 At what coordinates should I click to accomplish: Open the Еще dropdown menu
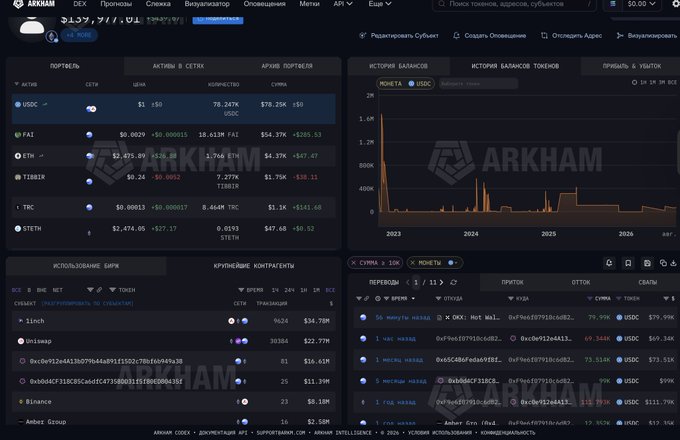click(380, 4)
